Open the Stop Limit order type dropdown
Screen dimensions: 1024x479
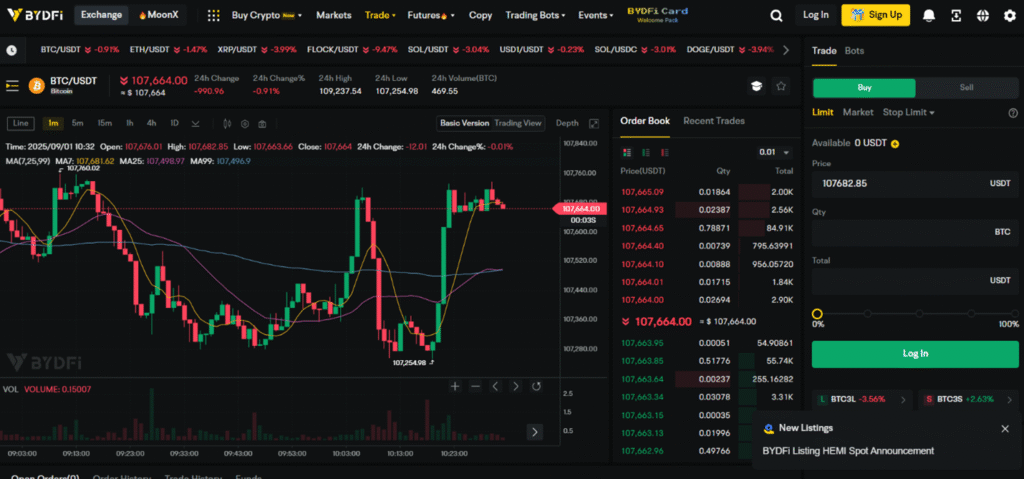pos(908,112)
